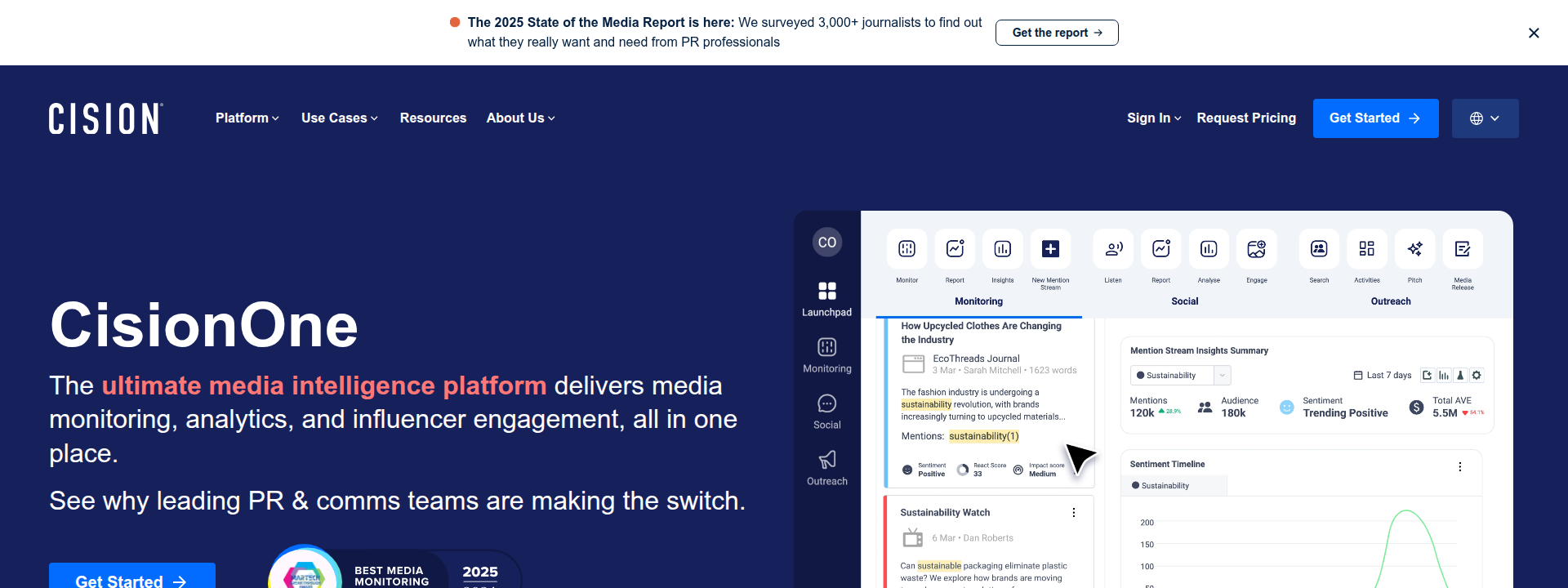Click the Sentiment Positive indicator on article
The height and width of the screenshot is (588, 1568).
(x=924, y=470)
